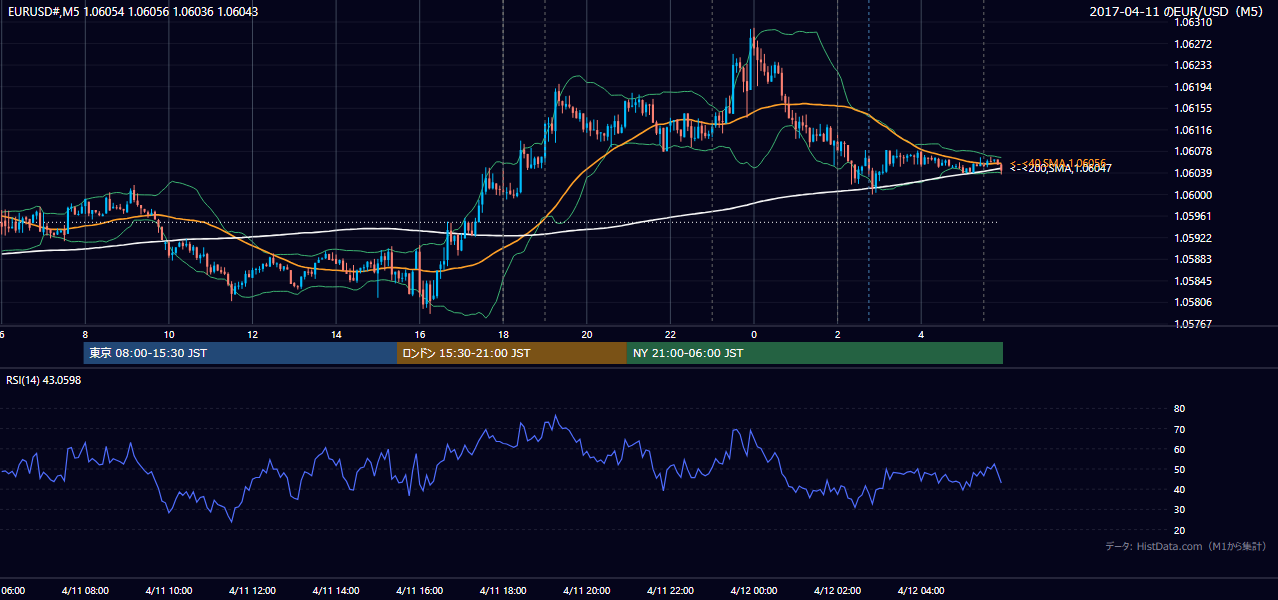This screenshot has height=600, width=1278.
Task: Click price axis label 1.05806
Action: click(1193, 302)
